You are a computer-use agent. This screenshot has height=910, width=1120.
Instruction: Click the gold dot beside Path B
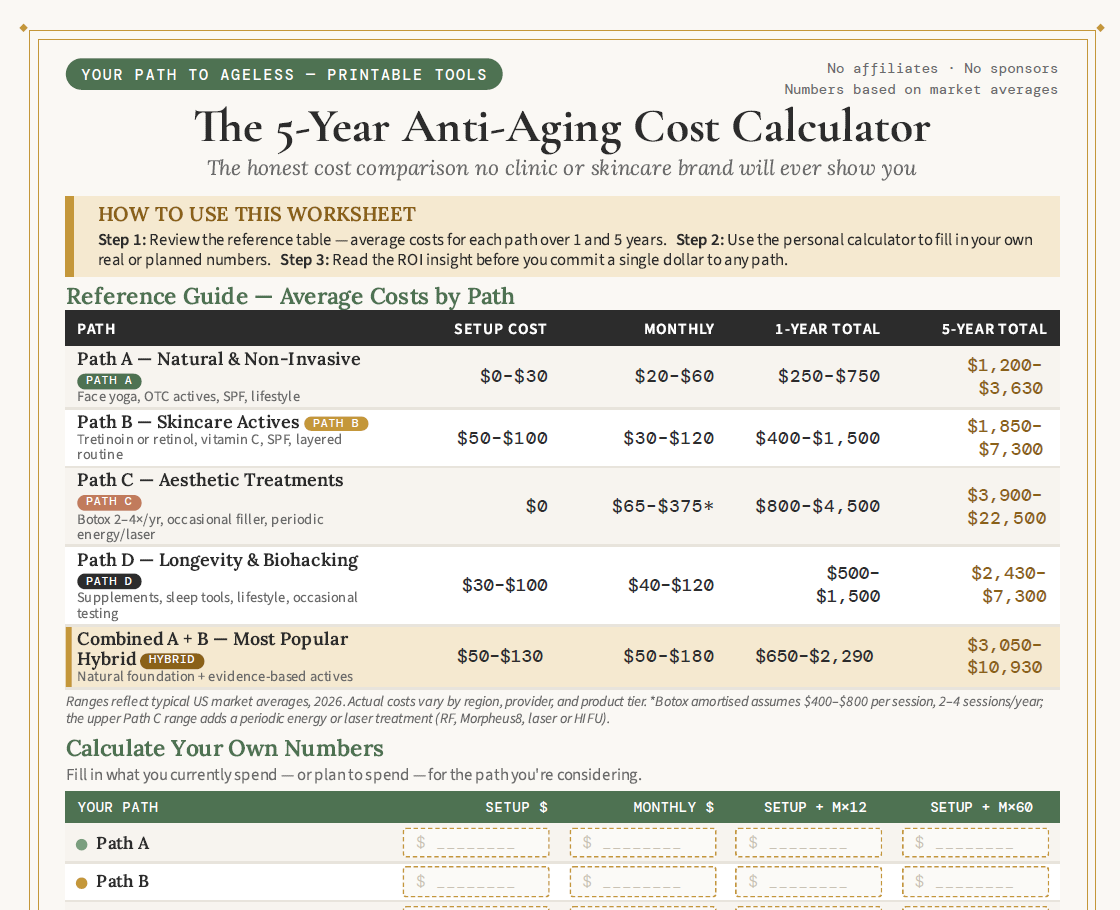(81, 883)
